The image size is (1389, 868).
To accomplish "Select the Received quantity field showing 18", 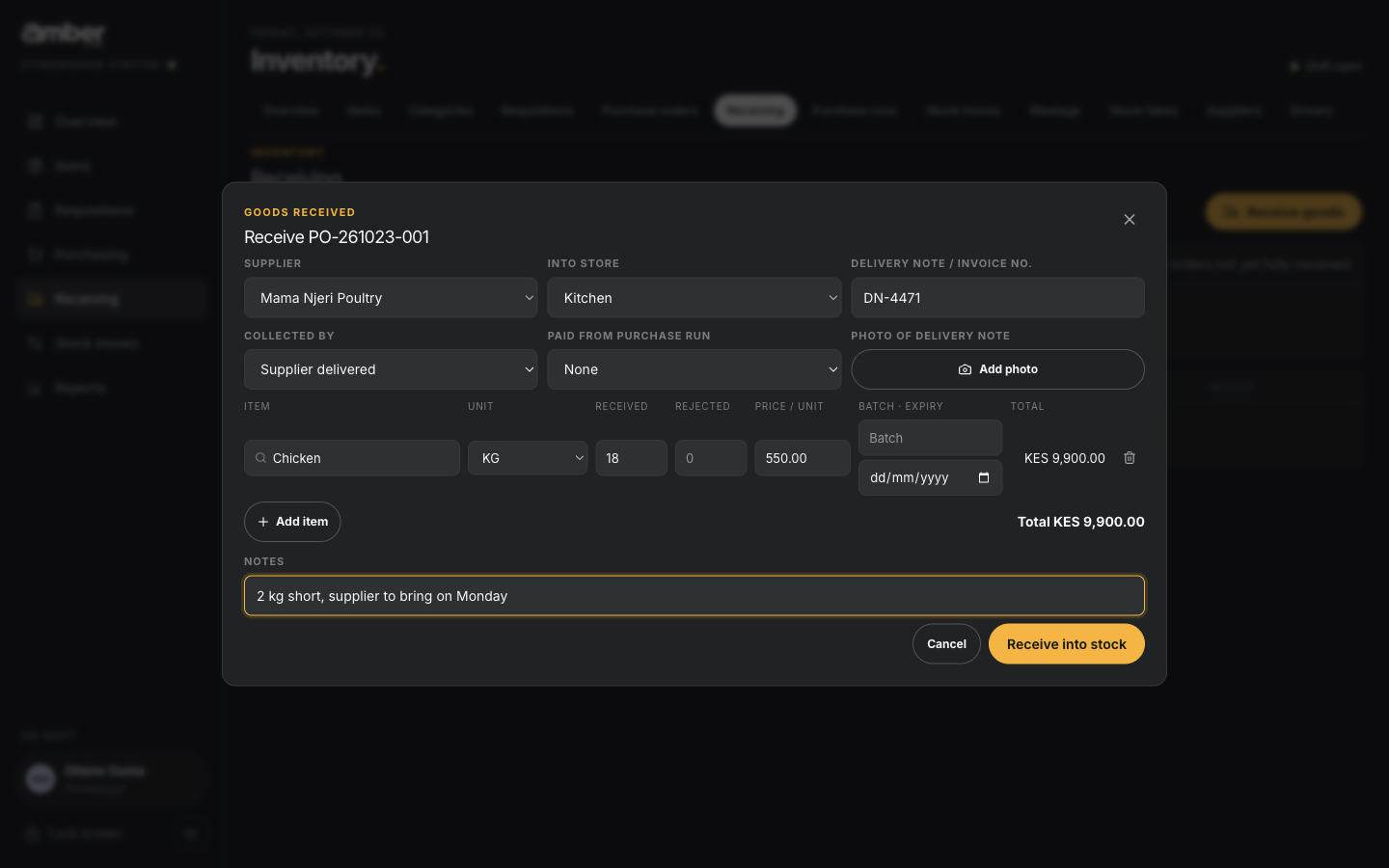I will tap(631, 458).
